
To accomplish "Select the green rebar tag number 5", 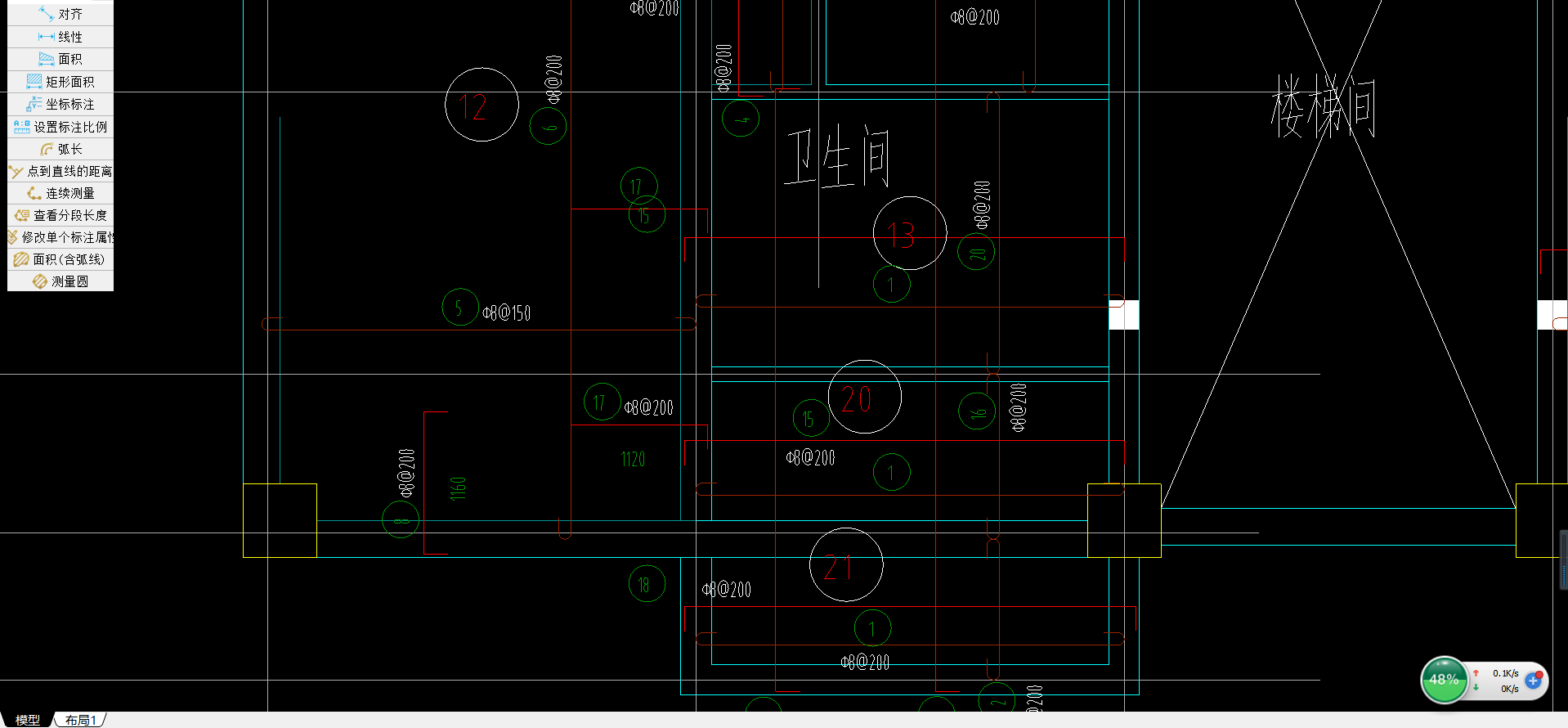I will [x=460, y=307].
